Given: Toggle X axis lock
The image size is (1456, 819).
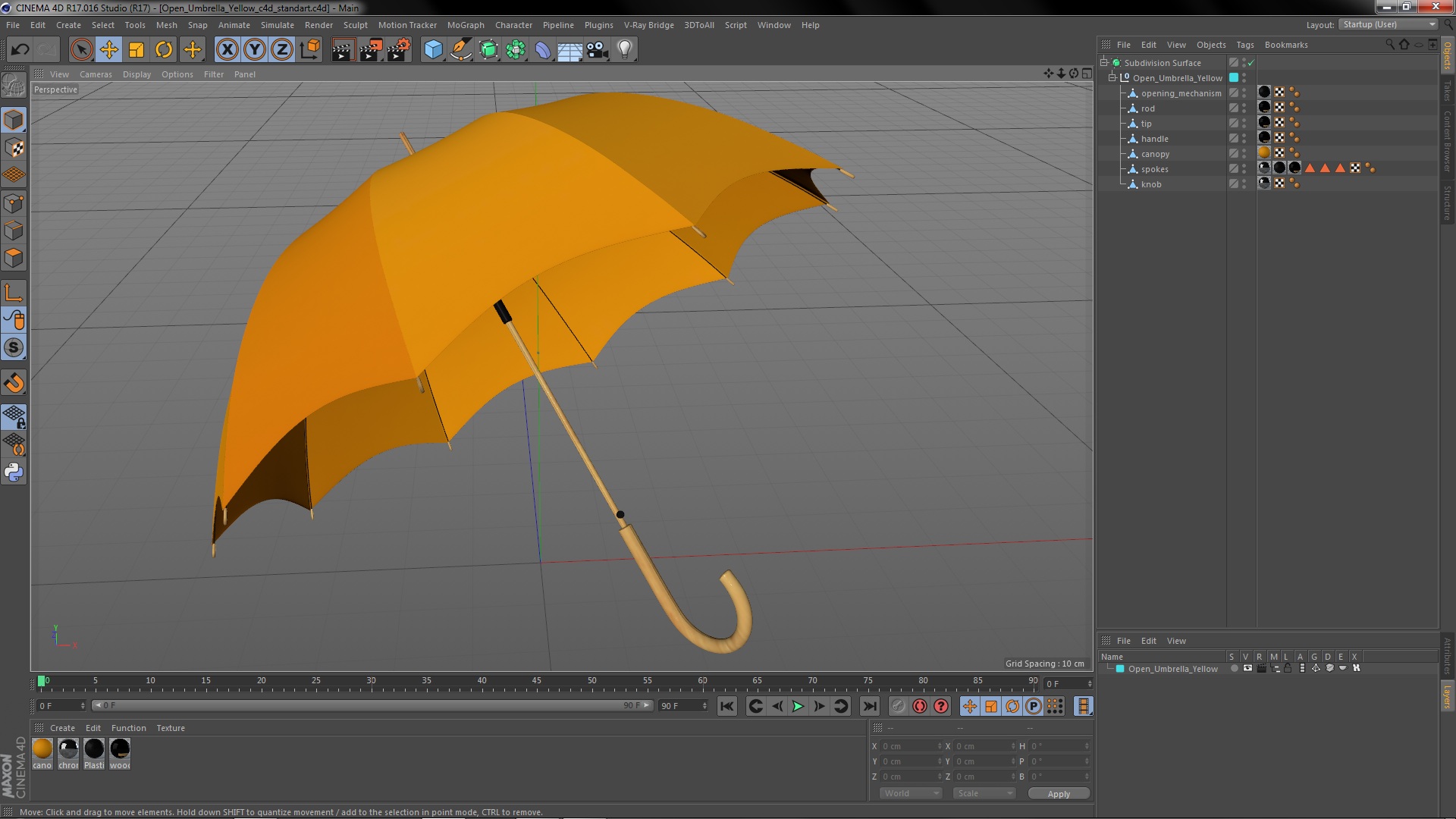Looking at the screenshot, I should [227, 50].
